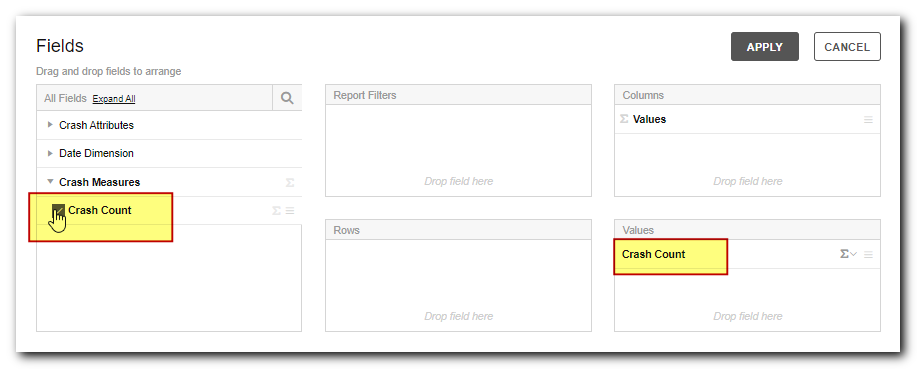The width and height of the screenshot is (917, 369).
Task: Toggle the Crash Count checkbox
Action: click(58, 211)
